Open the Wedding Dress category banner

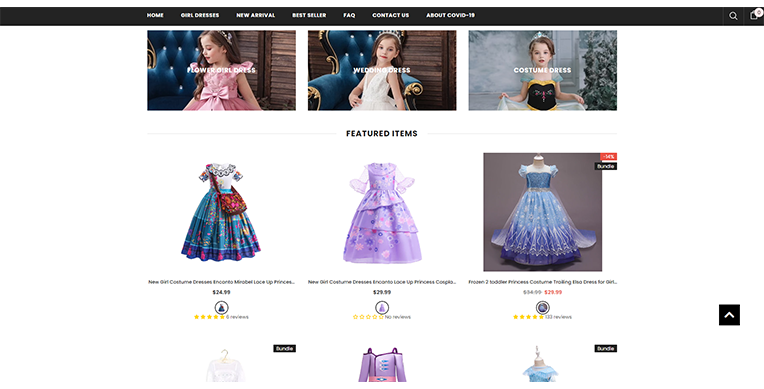[x=382, y=70]
